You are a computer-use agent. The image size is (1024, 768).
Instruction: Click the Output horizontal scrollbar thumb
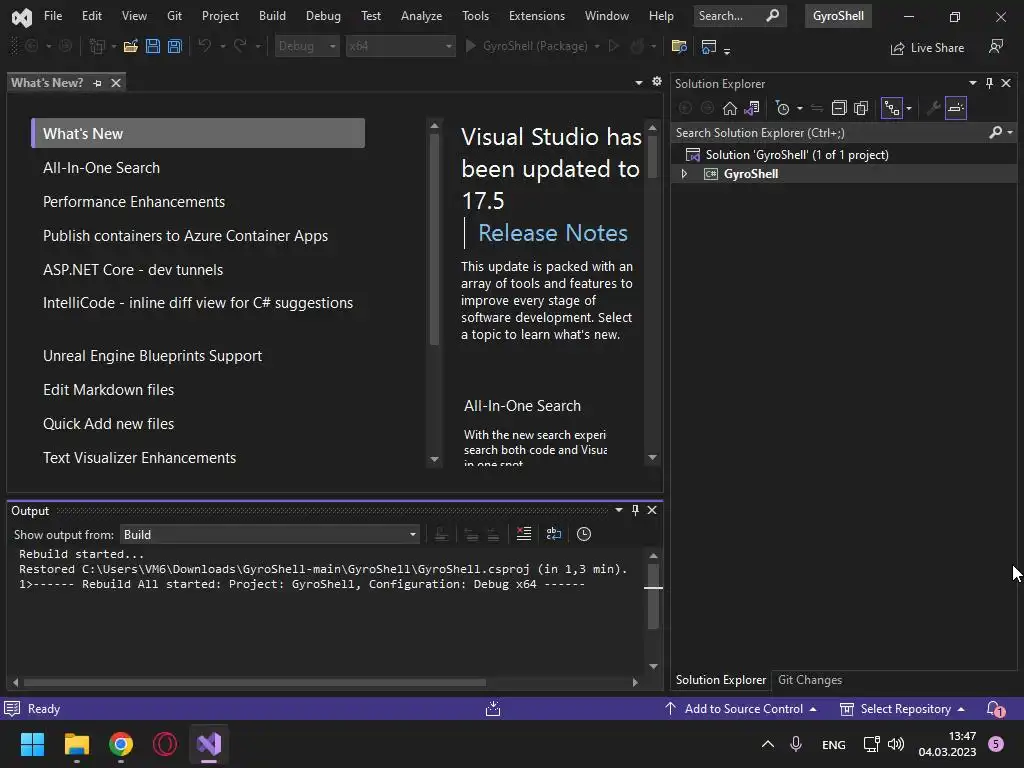coord(255,682)
